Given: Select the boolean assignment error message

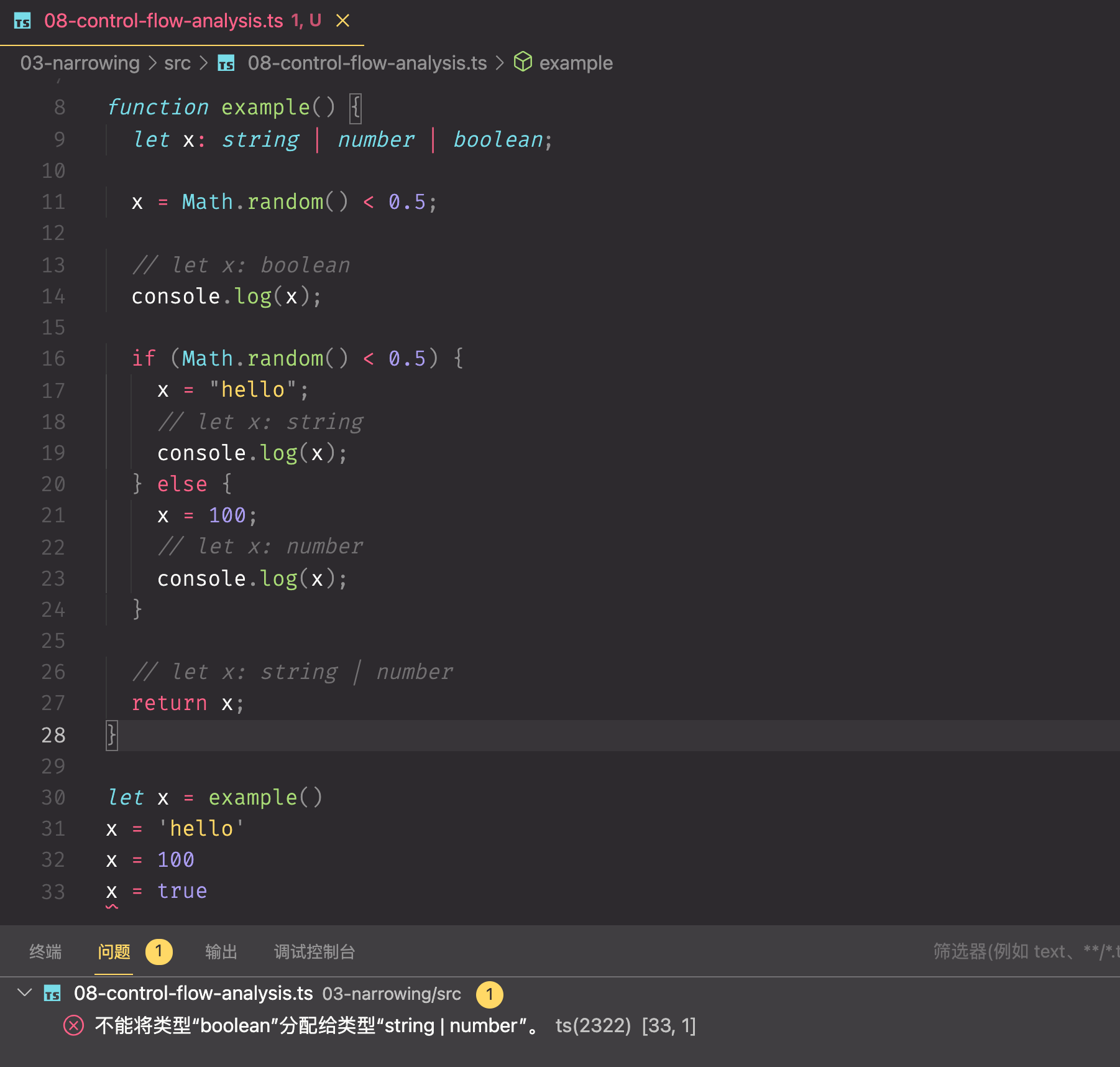Looking at the screenshot, I should (318, 1025).
